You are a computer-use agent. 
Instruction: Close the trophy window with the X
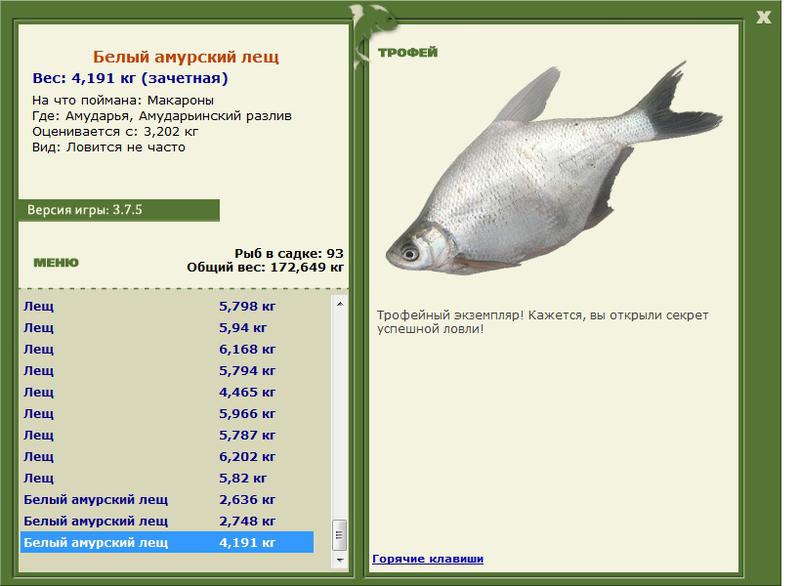pos(763,17)
